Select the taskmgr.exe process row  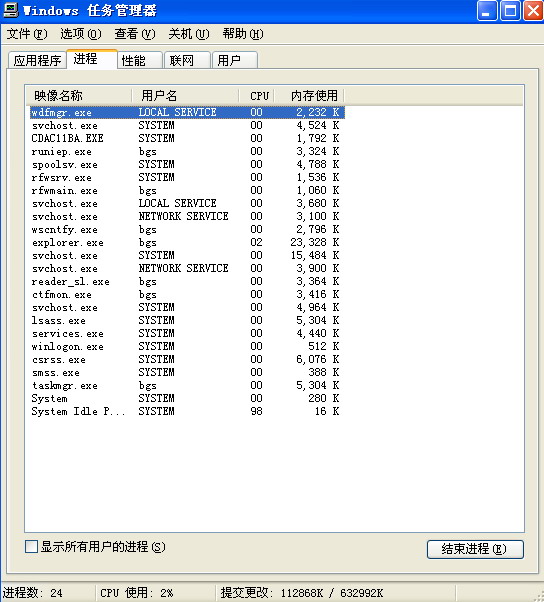click(187, 385)
